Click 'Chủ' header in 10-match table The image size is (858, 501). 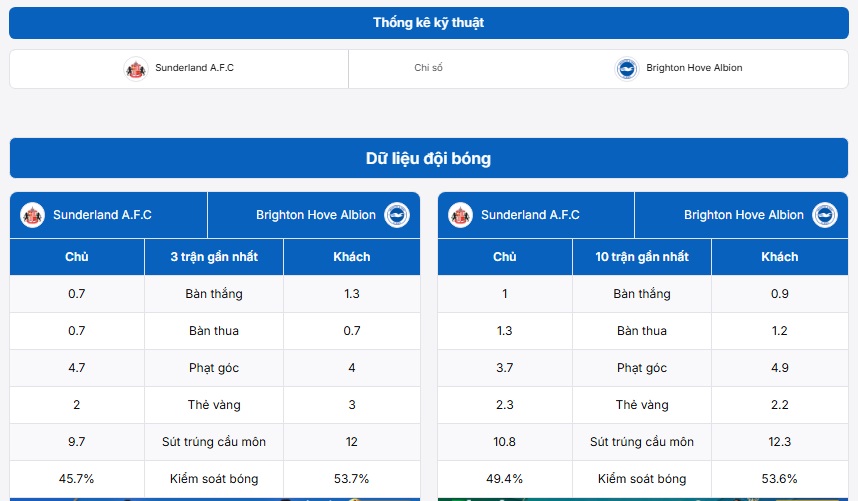(x=505, y=257)
